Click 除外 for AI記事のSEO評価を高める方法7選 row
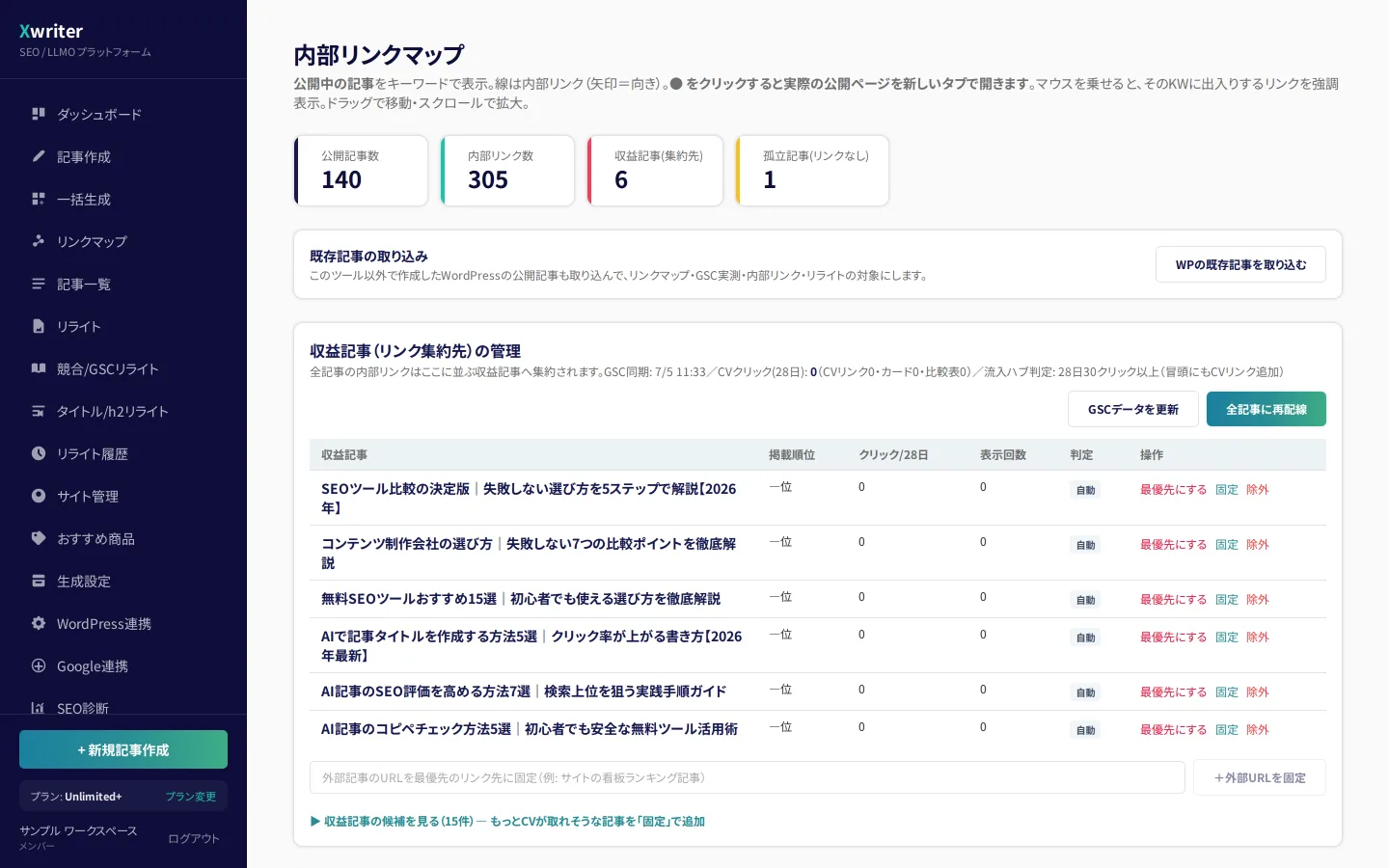This screenshot has width=1389, height=868. tap(1258, 692)
